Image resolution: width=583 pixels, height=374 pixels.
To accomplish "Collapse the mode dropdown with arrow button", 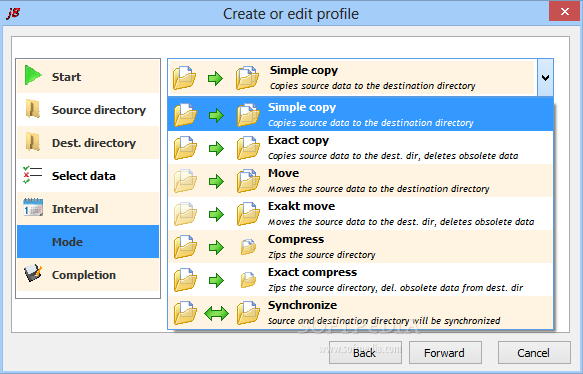I will tap(545, 78).
